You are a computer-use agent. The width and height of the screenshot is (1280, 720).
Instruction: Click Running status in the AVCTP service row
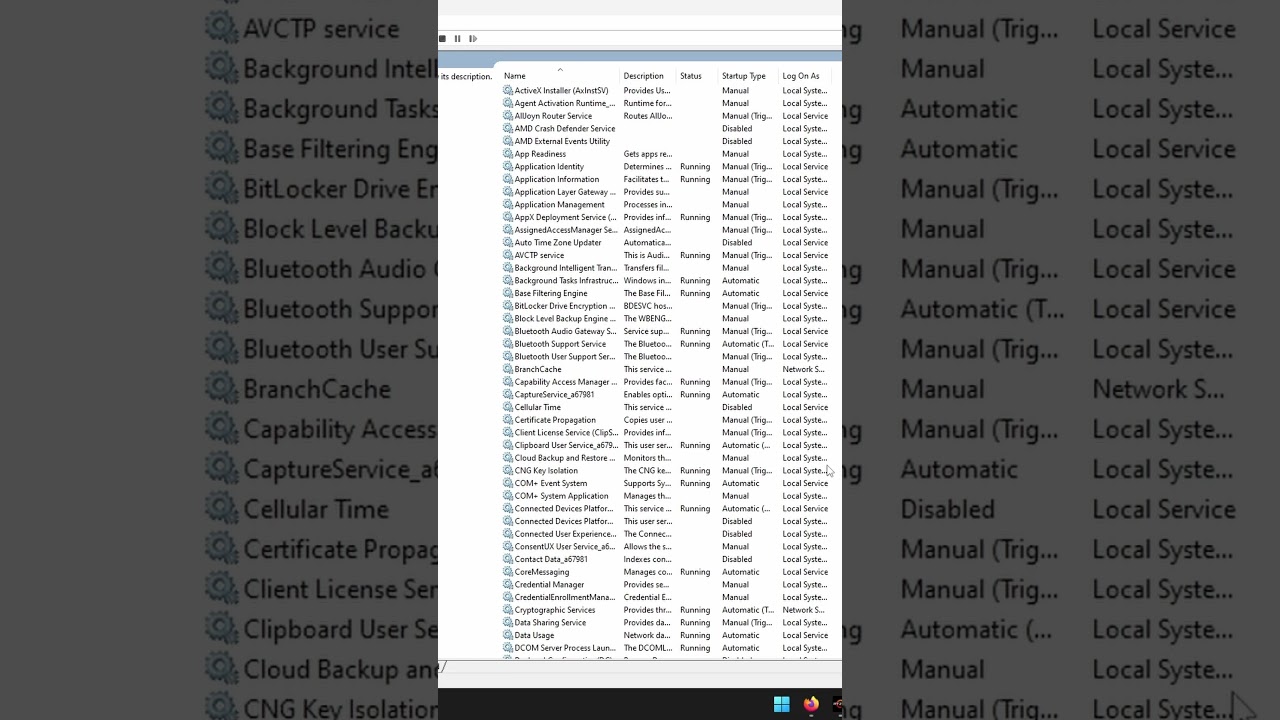click(x=695, y=255)
